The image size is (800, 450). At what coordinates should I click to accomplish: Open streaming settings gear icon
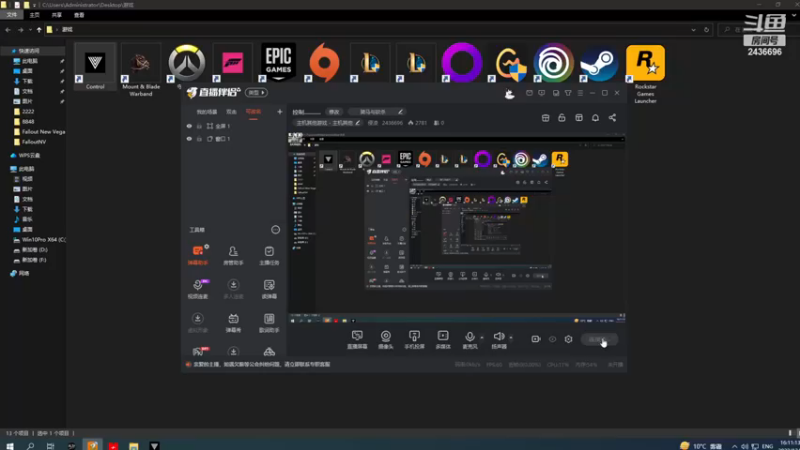[x=568, y=339]
